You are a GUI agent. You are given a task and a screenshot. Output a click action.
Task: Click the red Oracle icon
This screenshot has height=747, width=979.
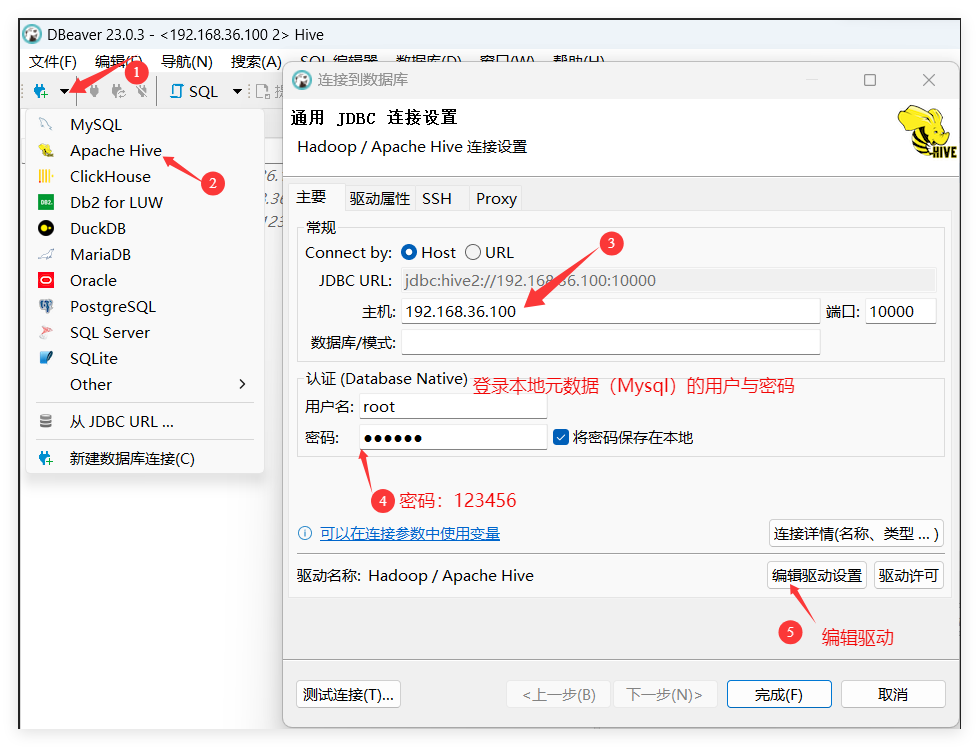click(46, 280)
